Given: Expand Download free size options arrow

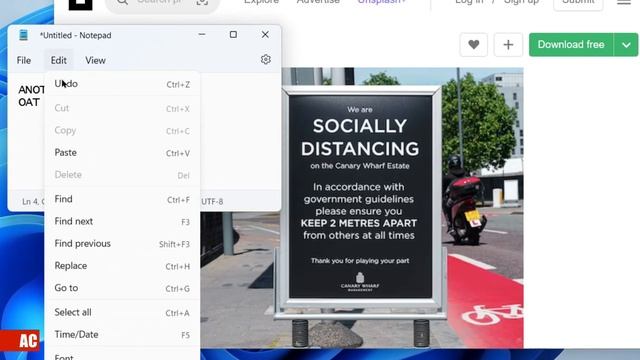Looking at the screenshot, I should [626, 44].
